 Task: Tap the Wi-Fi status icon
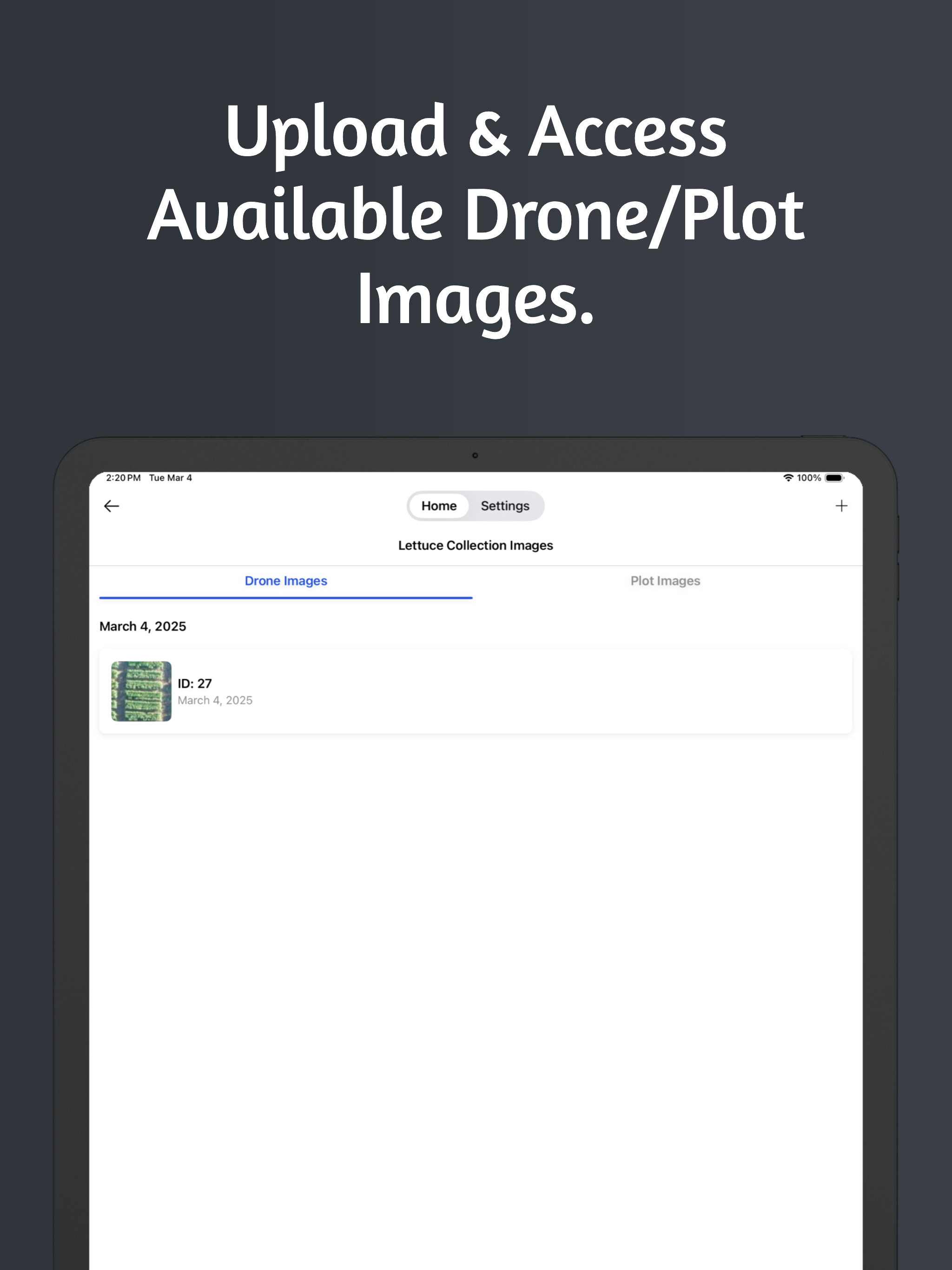coord(788,478)
